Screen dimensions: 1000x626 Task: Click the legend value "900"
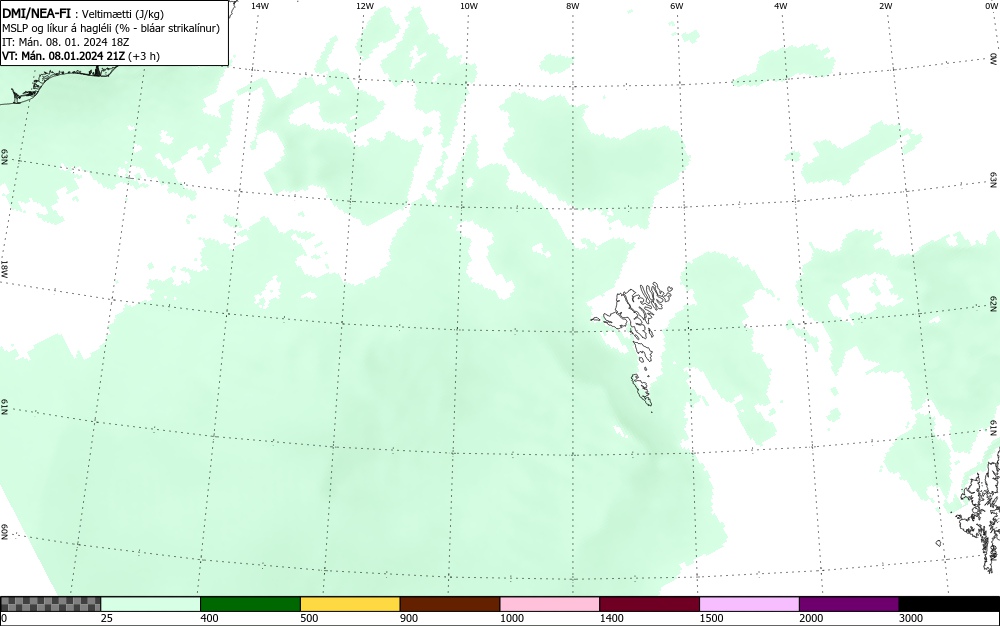click(409, 618)
